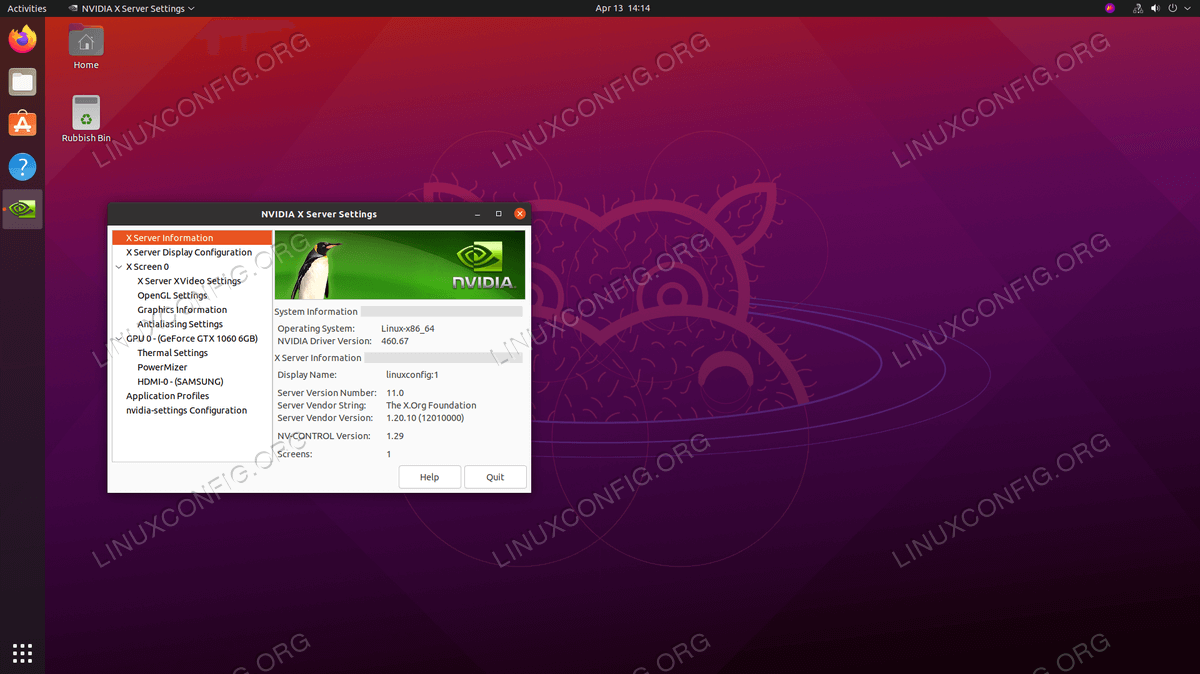Open the system menu arrow in the top bar

tap(1189, 8)
